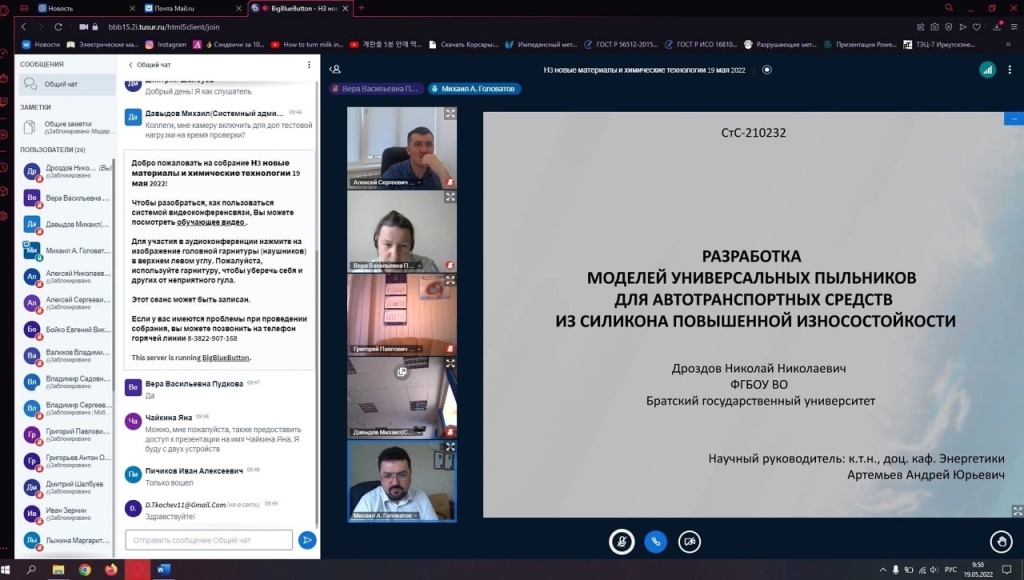Open the browser ad blocker shield icon
The height and width of the screenshot is (580, 1024).
tap(949, 27)
